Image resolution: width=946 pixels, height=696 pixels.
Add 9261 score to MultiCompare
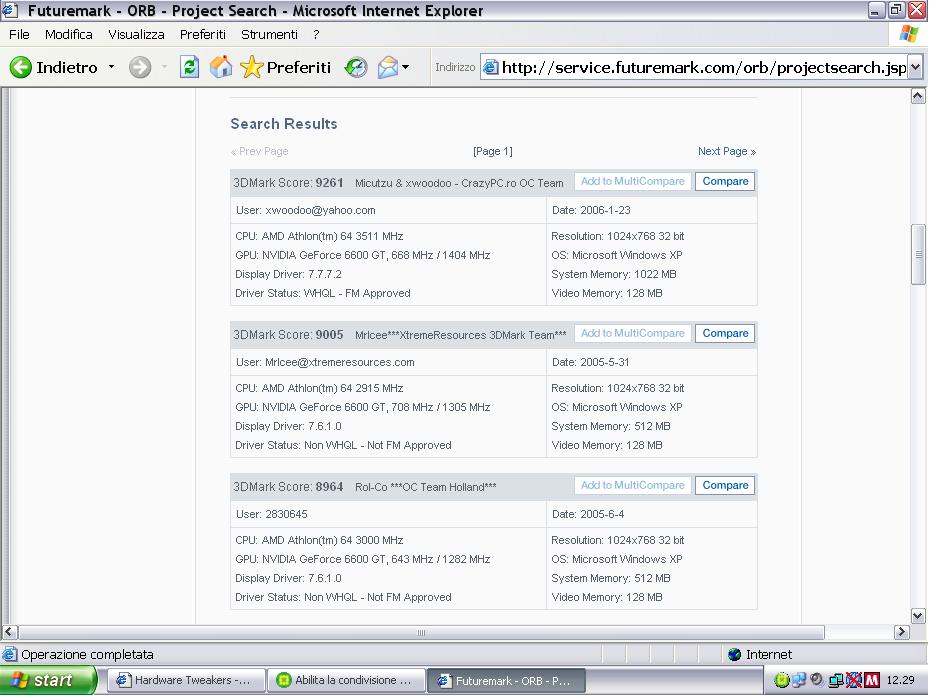632,182
